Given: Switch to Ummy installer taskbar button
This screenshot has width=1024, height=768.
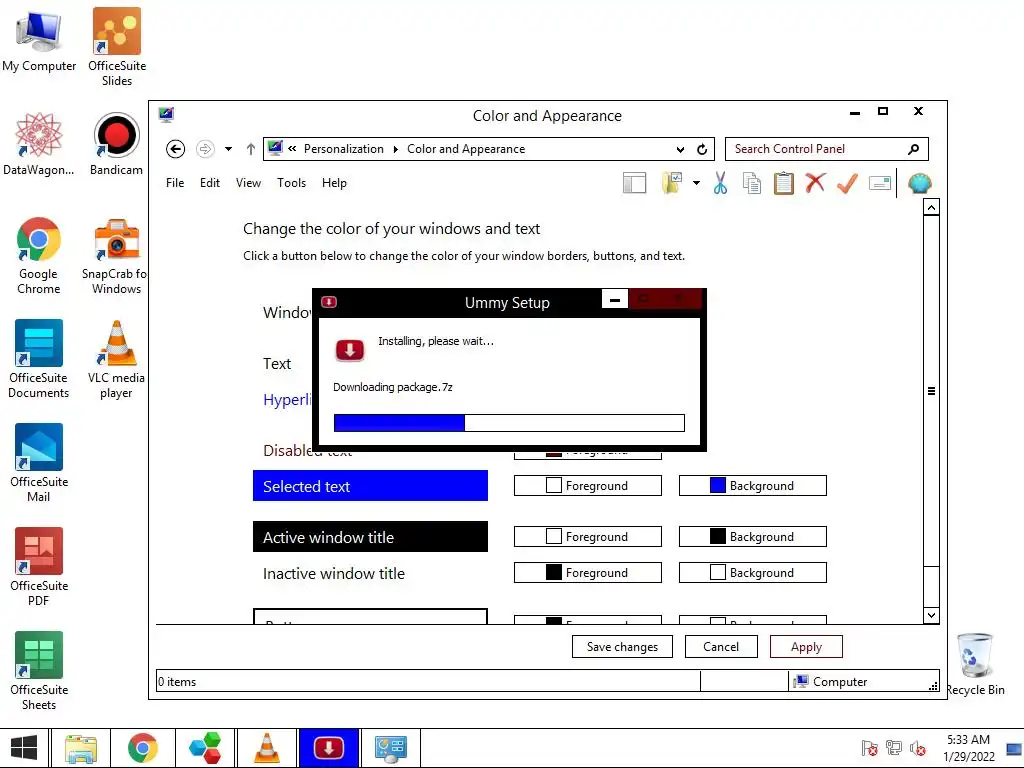Looking at the screenshot, I should [x=328, y=748].
